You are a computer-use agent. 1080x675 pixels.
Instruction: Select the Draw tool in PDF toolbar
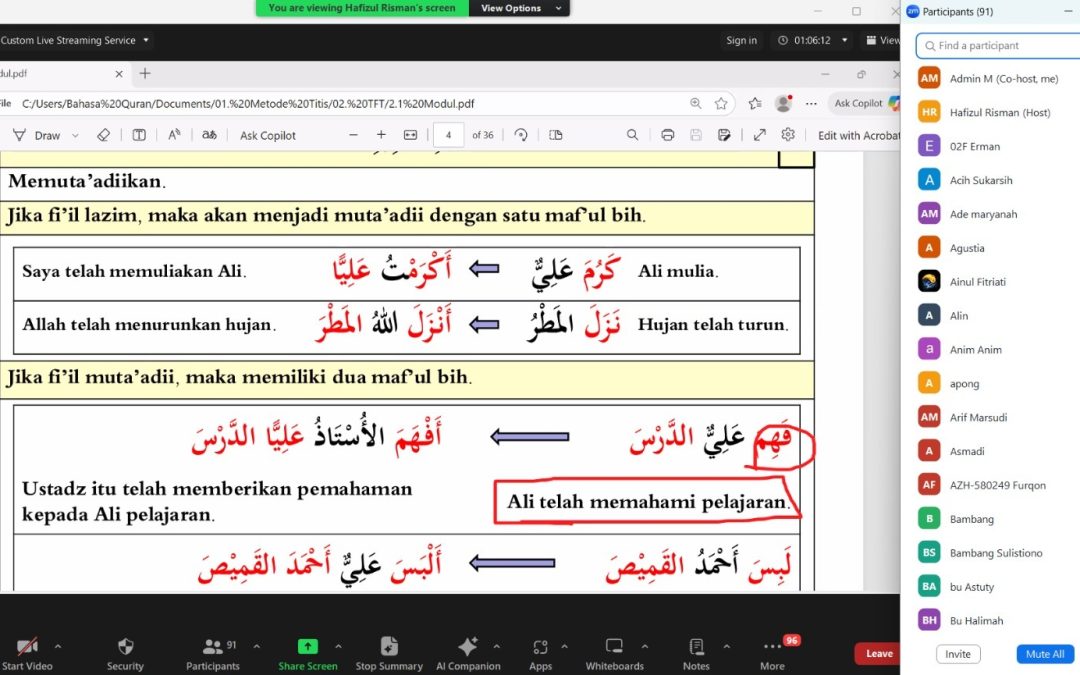click(x=37, y=135)
